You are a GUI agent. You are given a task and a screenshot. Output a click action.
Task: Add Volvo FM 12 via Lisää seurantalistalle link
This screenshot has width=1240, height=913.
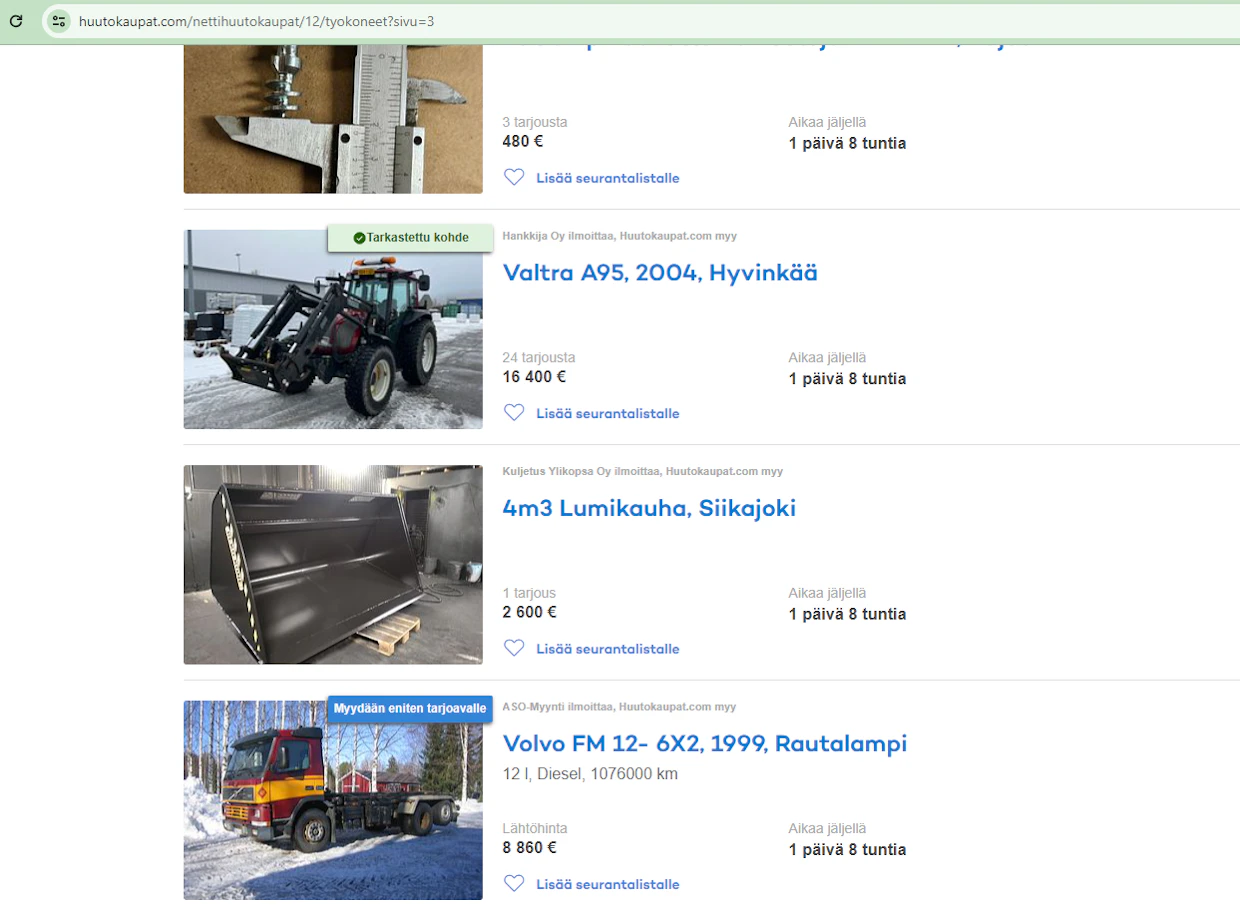(607, 884)
